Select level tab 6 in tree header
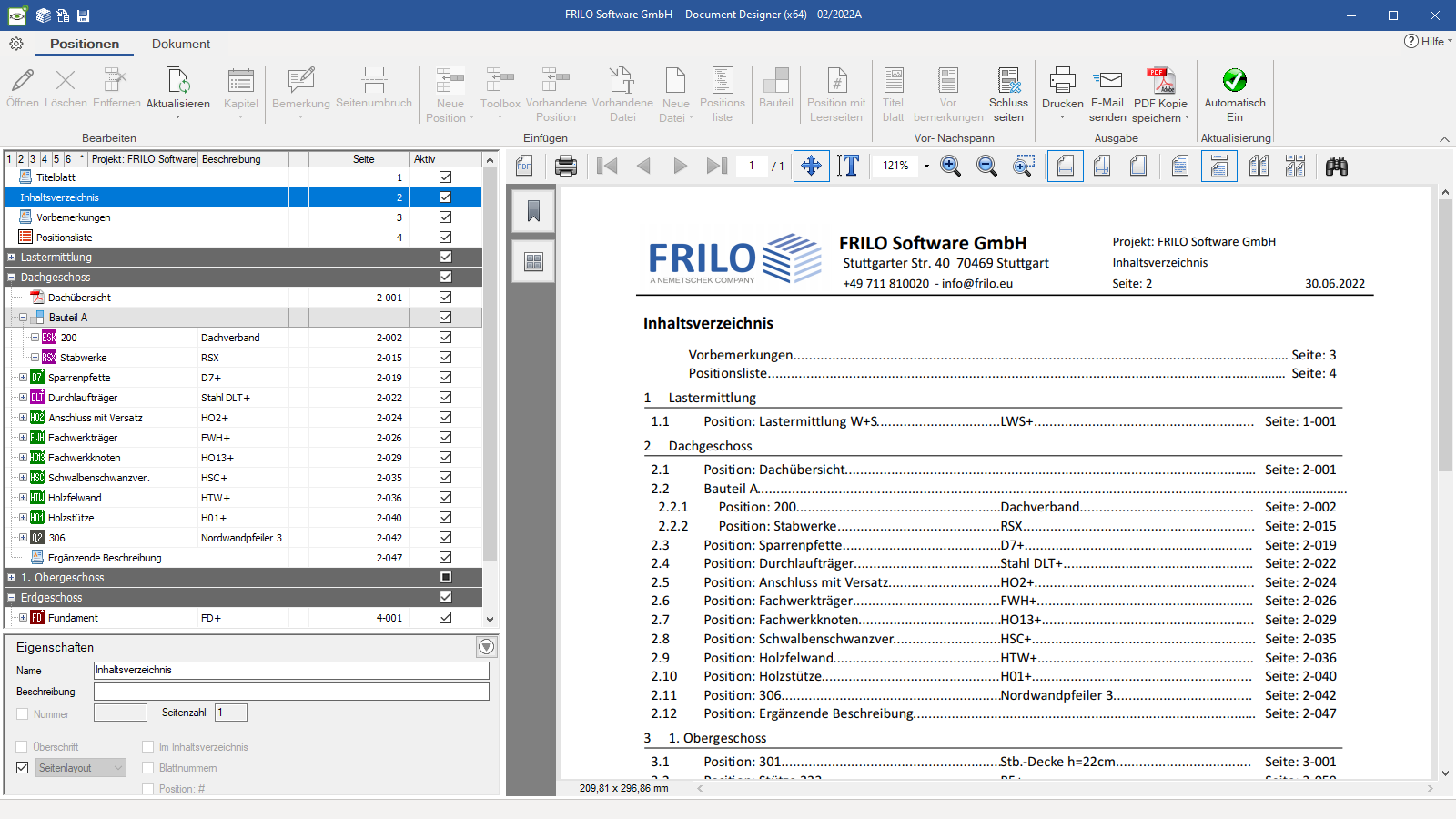The image size is (1456, 819). click(x=67, y=158)
